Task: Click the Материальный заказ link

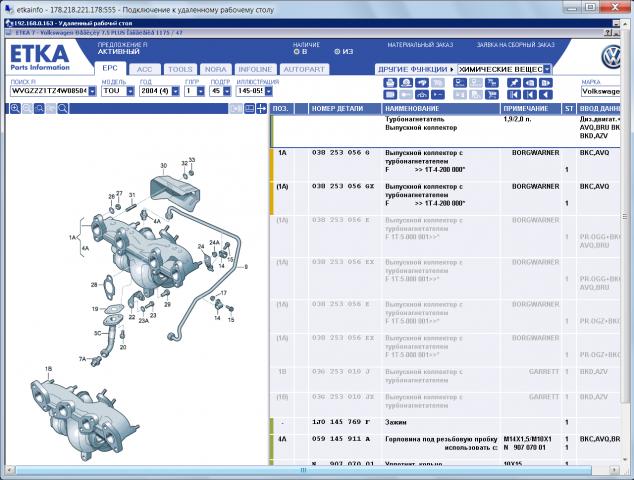Action: 420,45
